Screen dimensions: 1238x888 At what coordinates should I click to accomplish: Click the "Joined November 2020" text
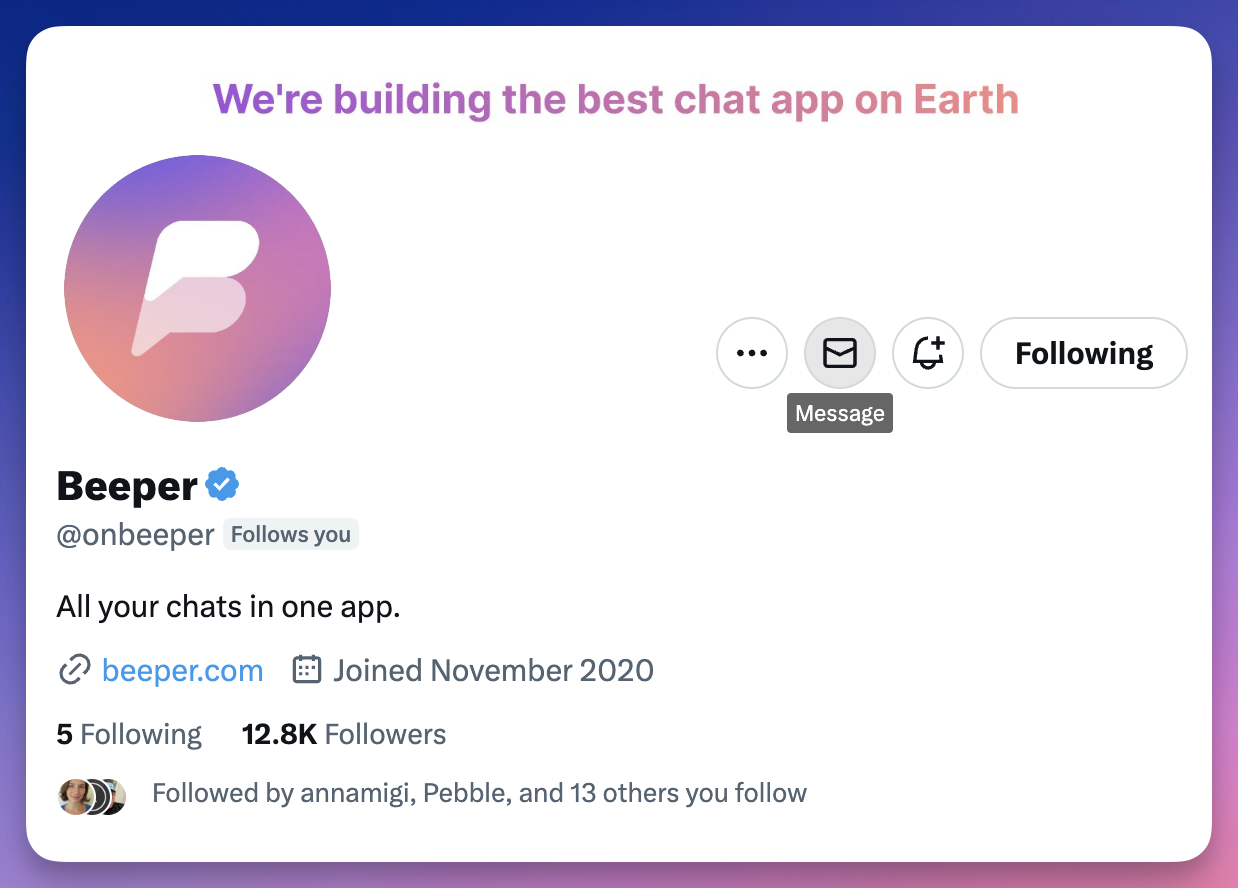493,670
